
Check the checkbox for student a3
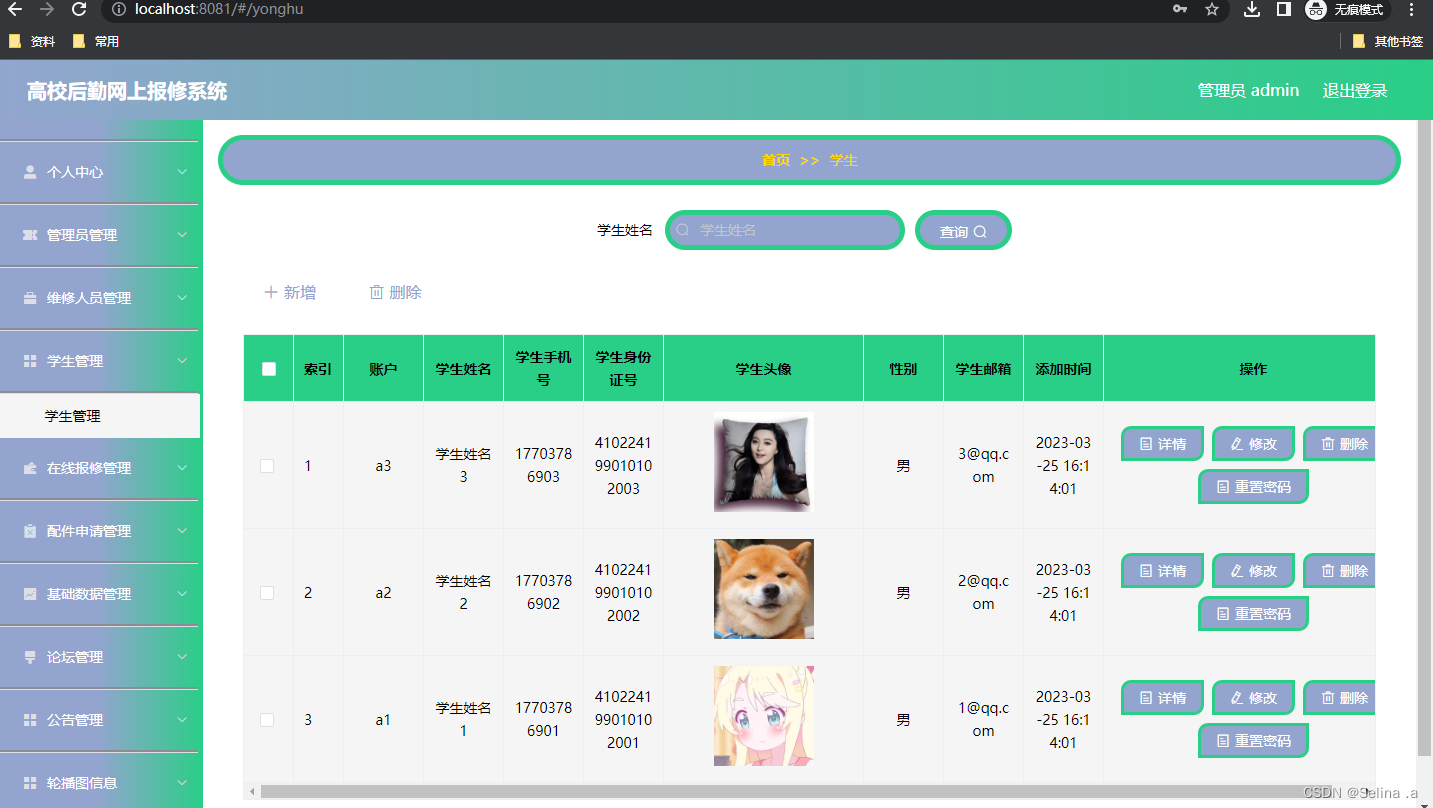click(267, 466)
